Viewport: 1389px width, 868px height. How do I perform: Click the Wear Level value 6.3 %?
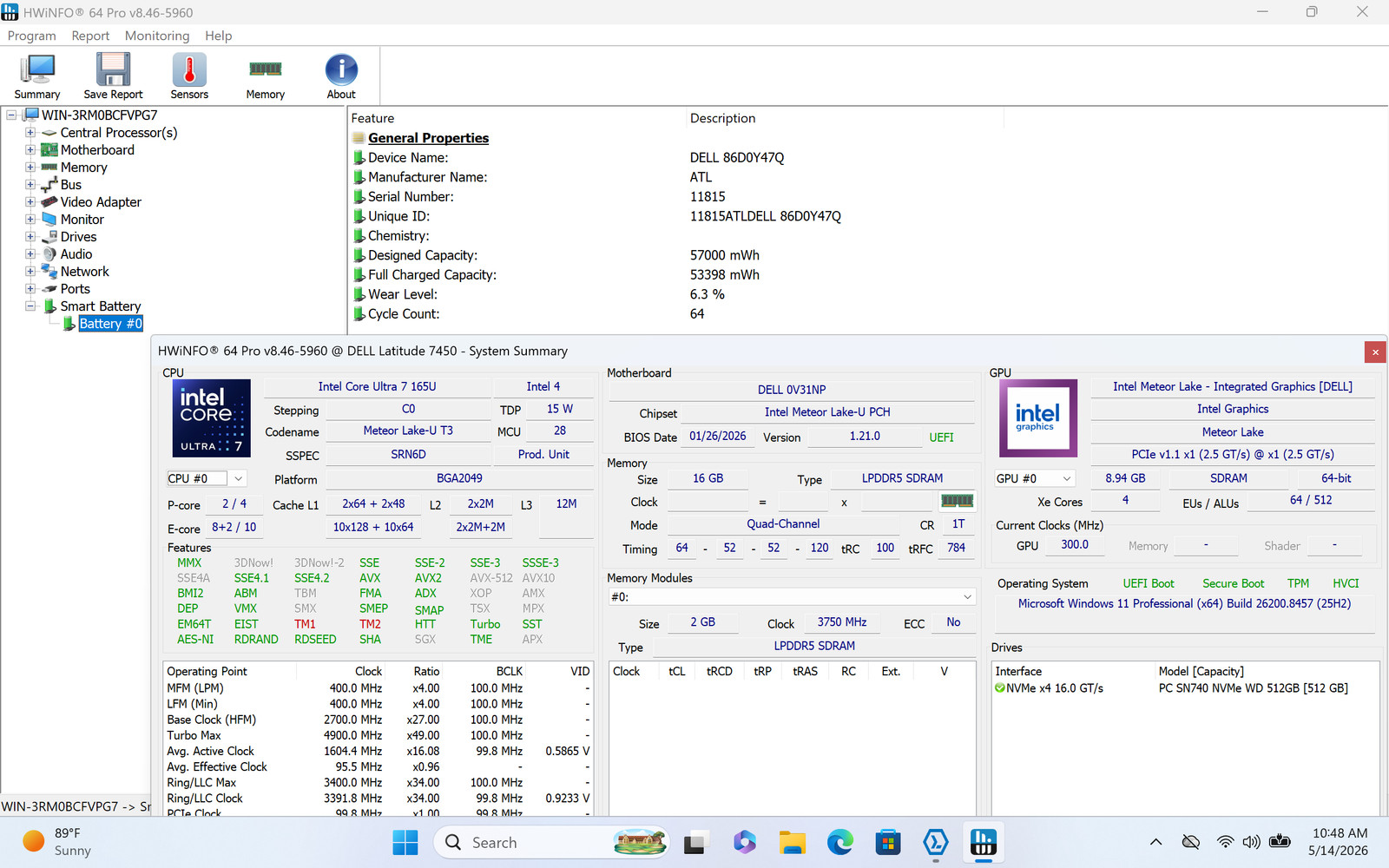tap(708, 294)
